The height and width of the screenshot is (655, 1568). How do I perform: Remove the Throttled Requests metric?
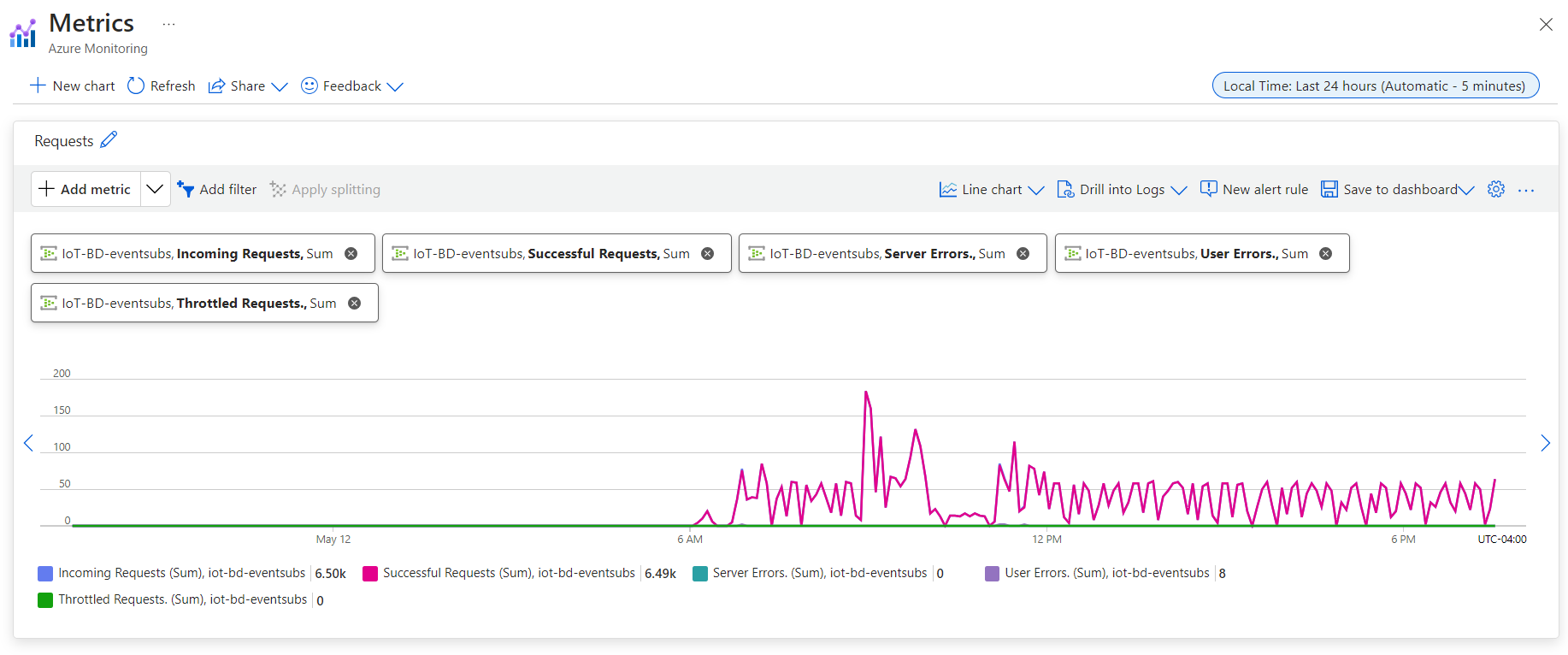[x=354, y=303]
